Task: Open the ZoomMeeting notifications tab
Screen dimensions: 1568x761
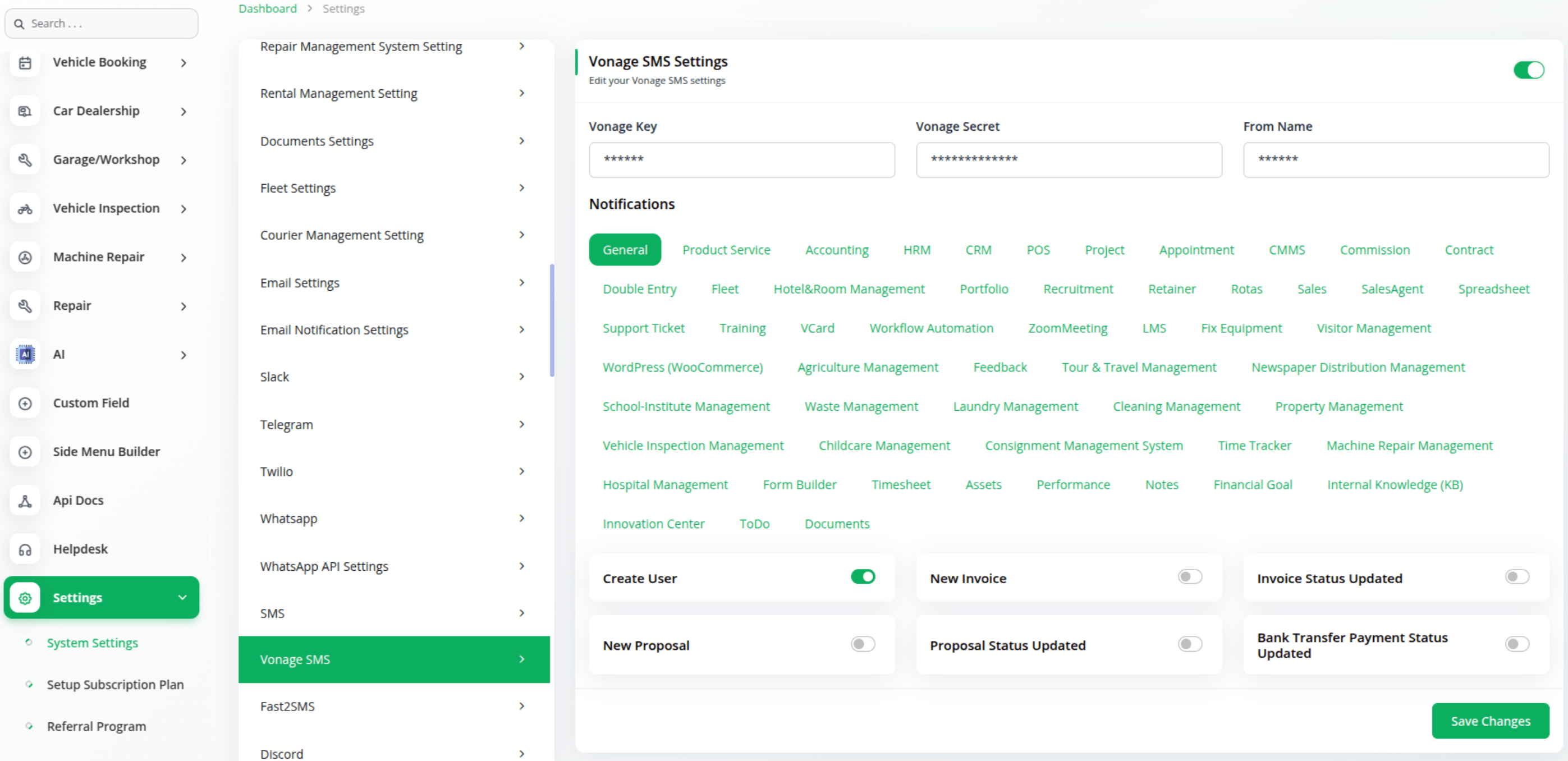Action: coord(1067,328)
